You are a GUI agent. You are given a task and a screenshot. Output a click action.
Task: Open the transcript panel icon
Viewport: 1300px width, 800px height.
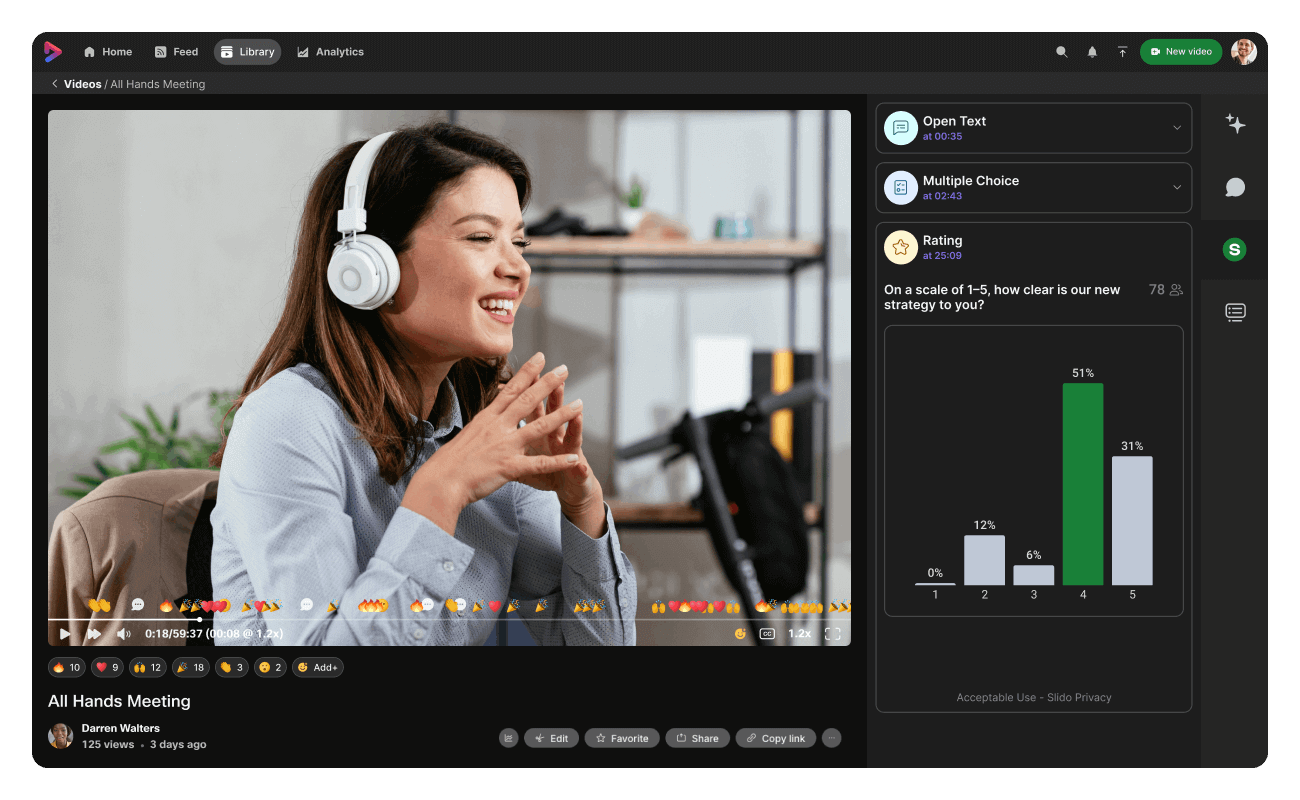(x=1235, y=312)
